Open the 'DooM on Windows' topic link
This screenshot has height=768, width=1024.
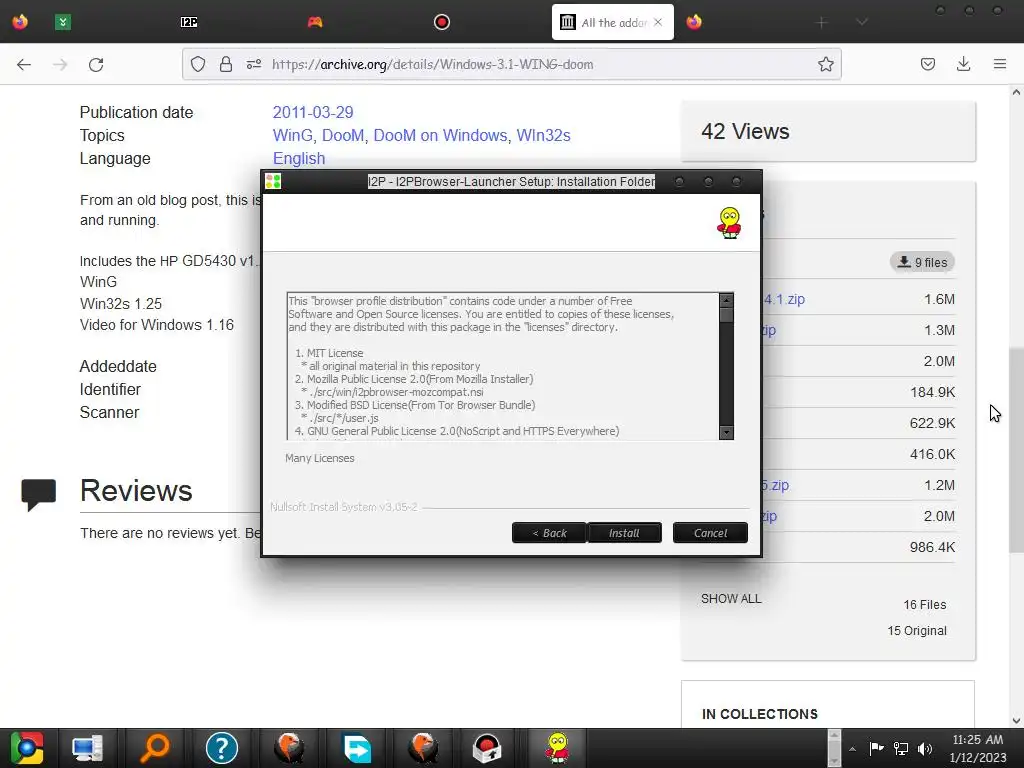(x=440, y=135)
